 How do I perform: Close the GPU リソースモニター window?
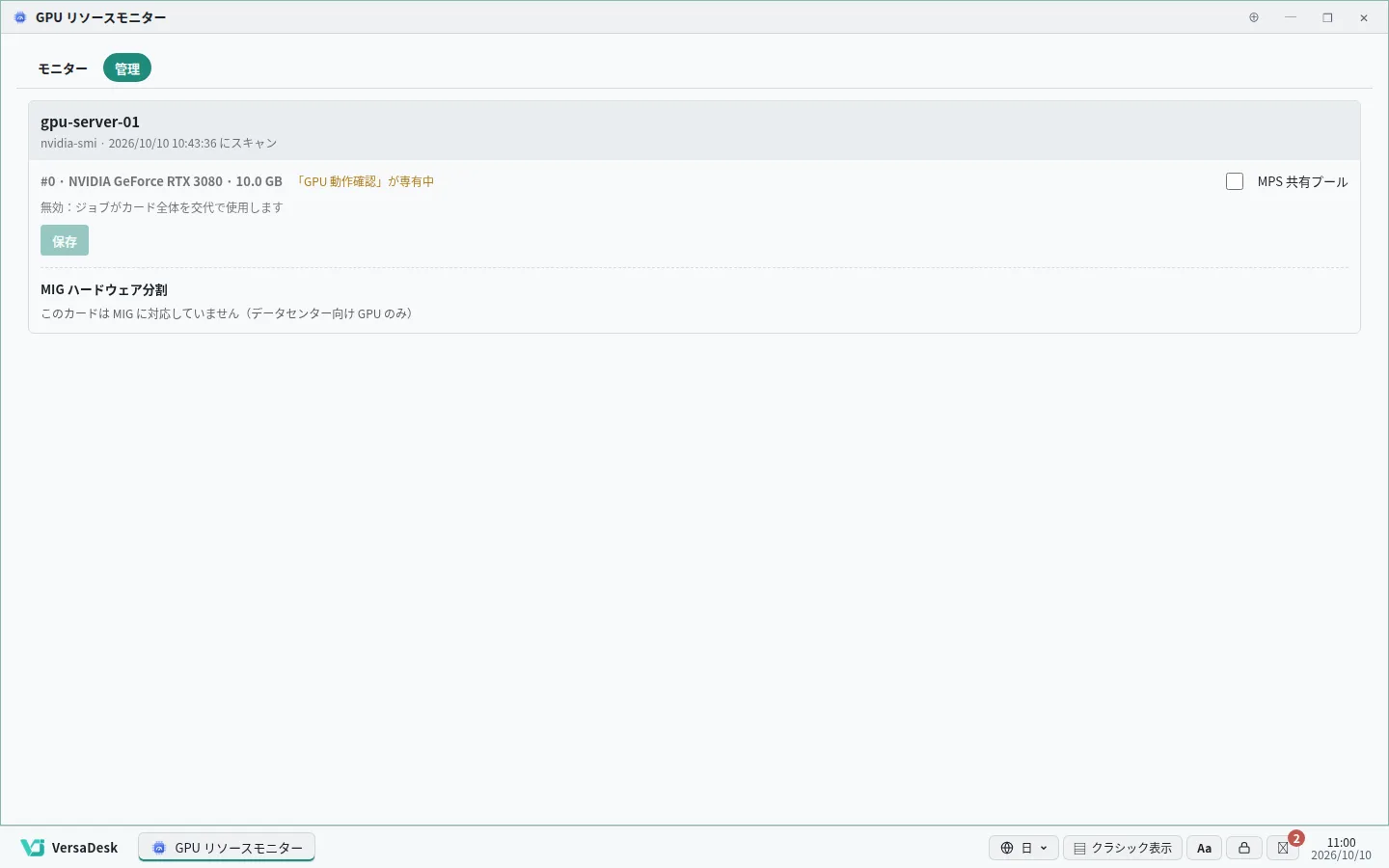tap(1364, 17)
